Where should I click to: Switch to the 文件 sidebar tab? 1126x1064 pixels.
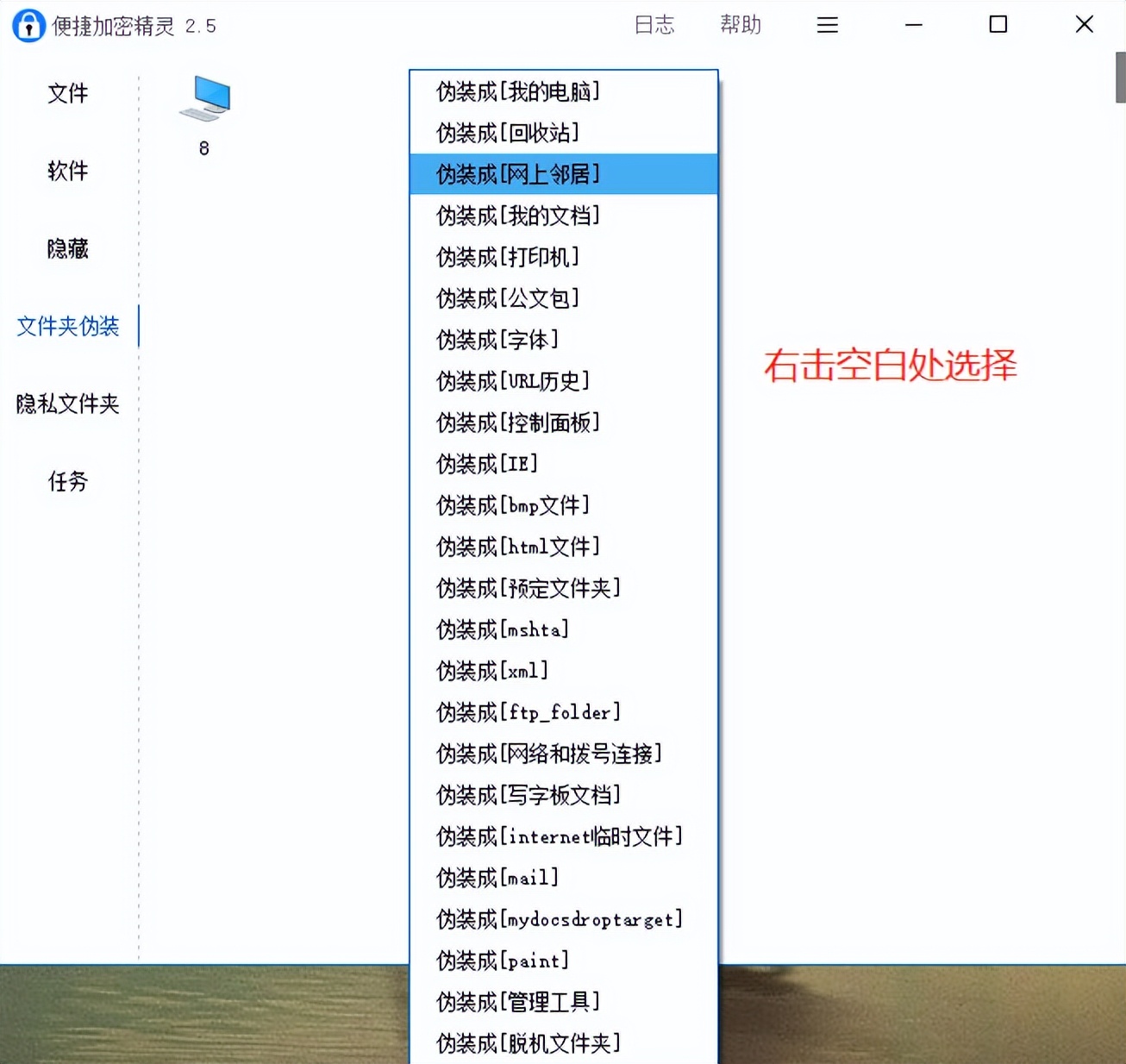68,94
